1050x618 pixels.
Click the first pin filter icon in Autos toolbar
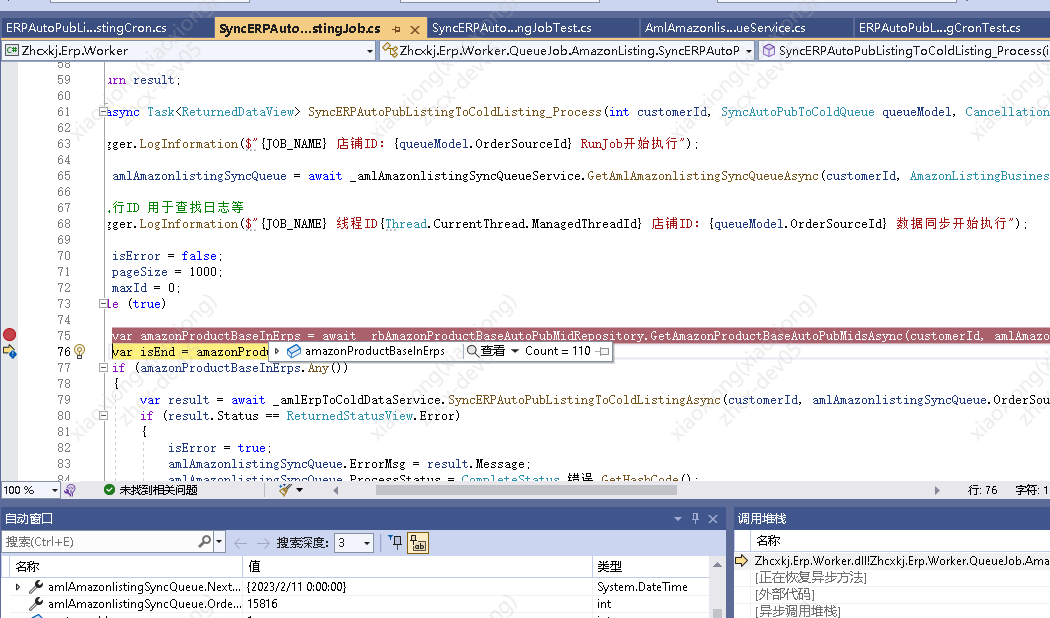(x=396, y=542)
